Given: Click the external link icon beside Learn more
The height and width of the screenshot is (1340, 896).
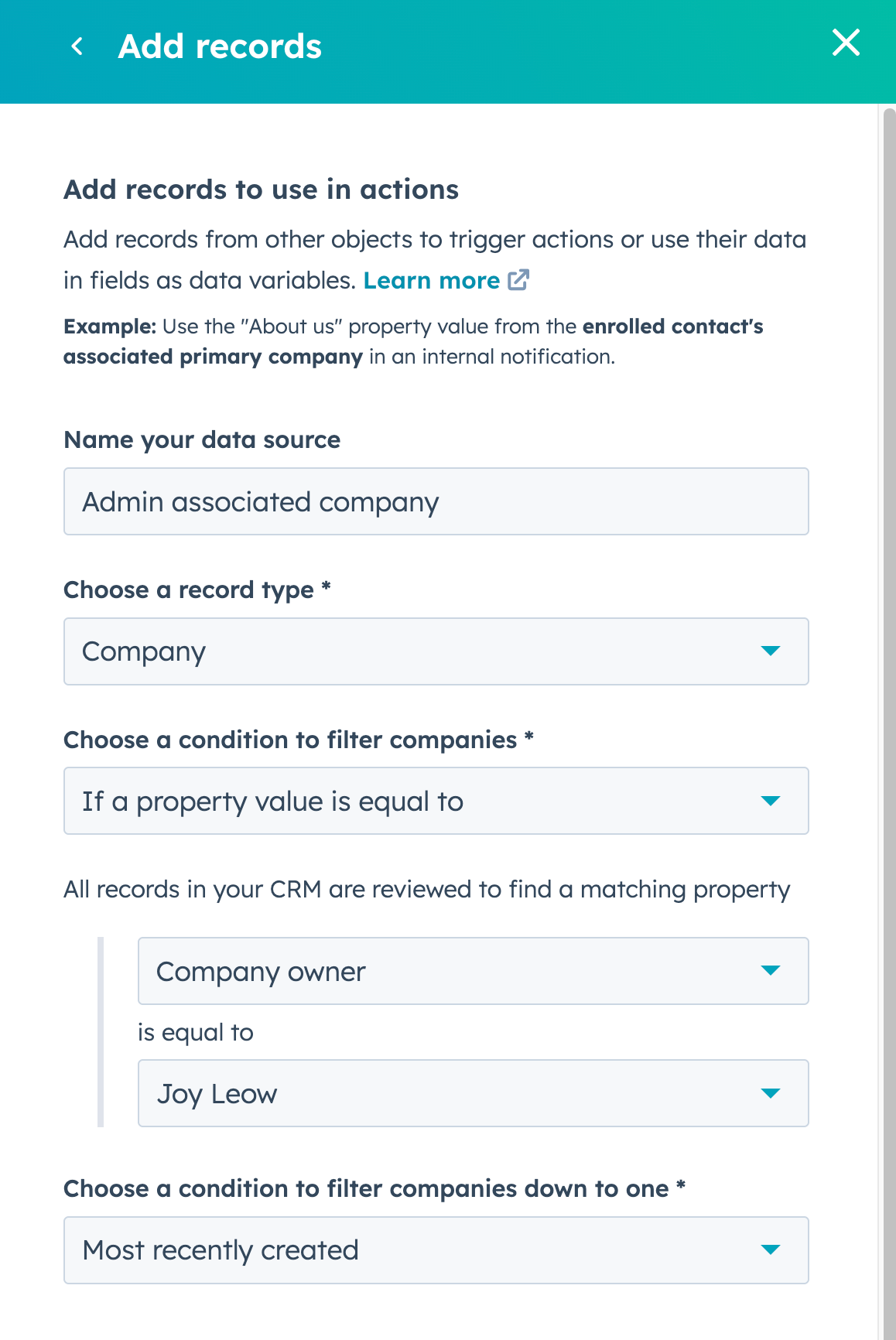Looking at the screenshot, I should pos(519,280).
